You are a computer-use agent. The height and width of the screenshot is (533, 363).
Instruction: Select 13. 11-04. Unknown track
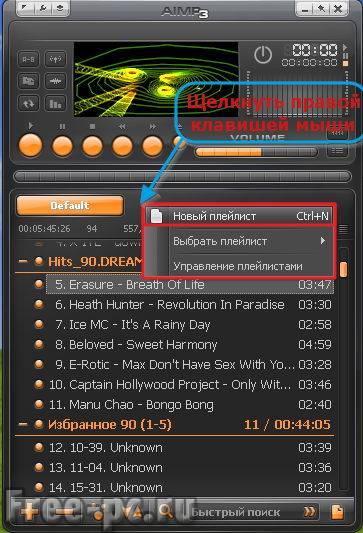(190, 467)
